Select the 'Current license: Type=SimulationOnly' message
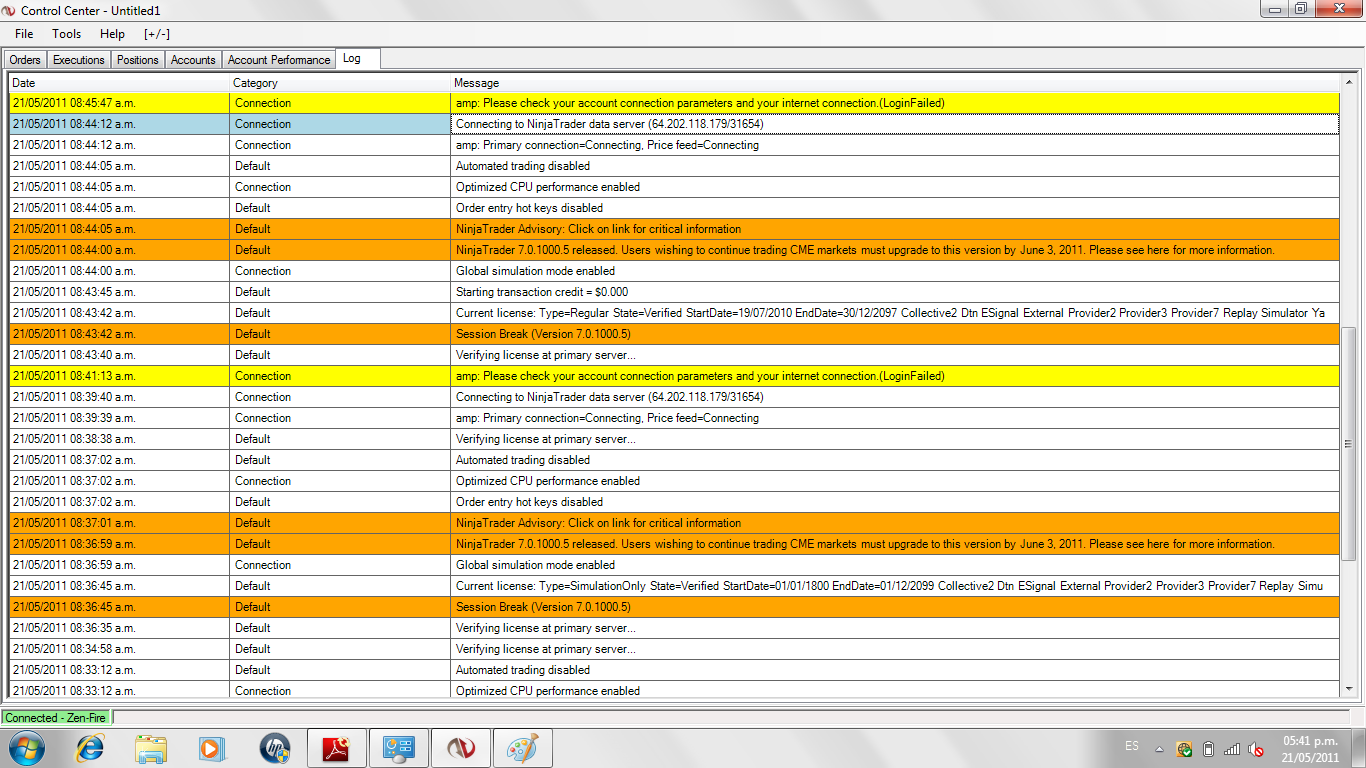The image size is (1366, 768). tap(895, 586)
